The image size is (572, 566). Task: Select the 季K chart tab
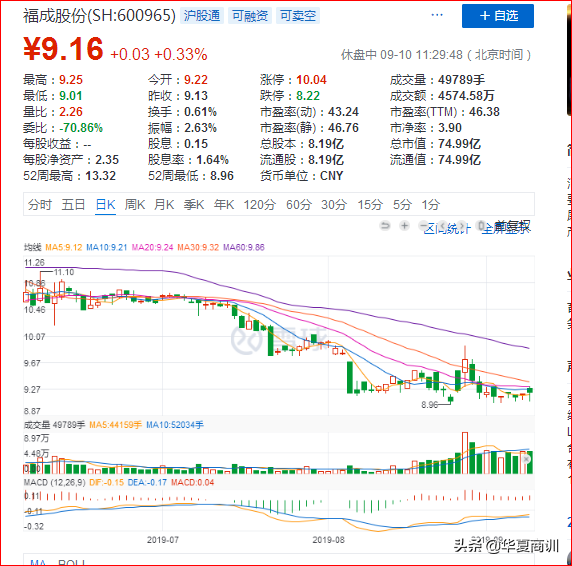click(194, 205)
